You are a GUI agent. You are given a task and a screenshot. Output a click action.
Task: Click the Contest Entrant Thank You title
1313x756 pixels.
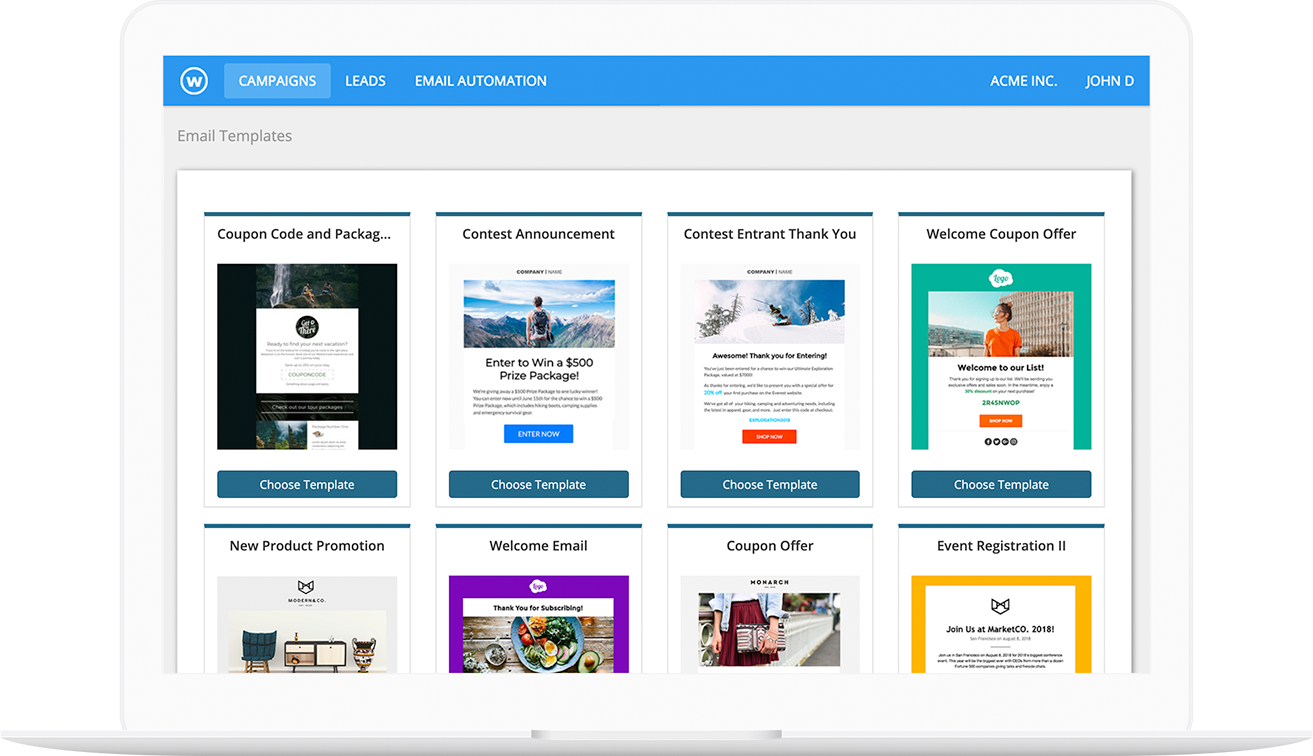click(770, 234)
